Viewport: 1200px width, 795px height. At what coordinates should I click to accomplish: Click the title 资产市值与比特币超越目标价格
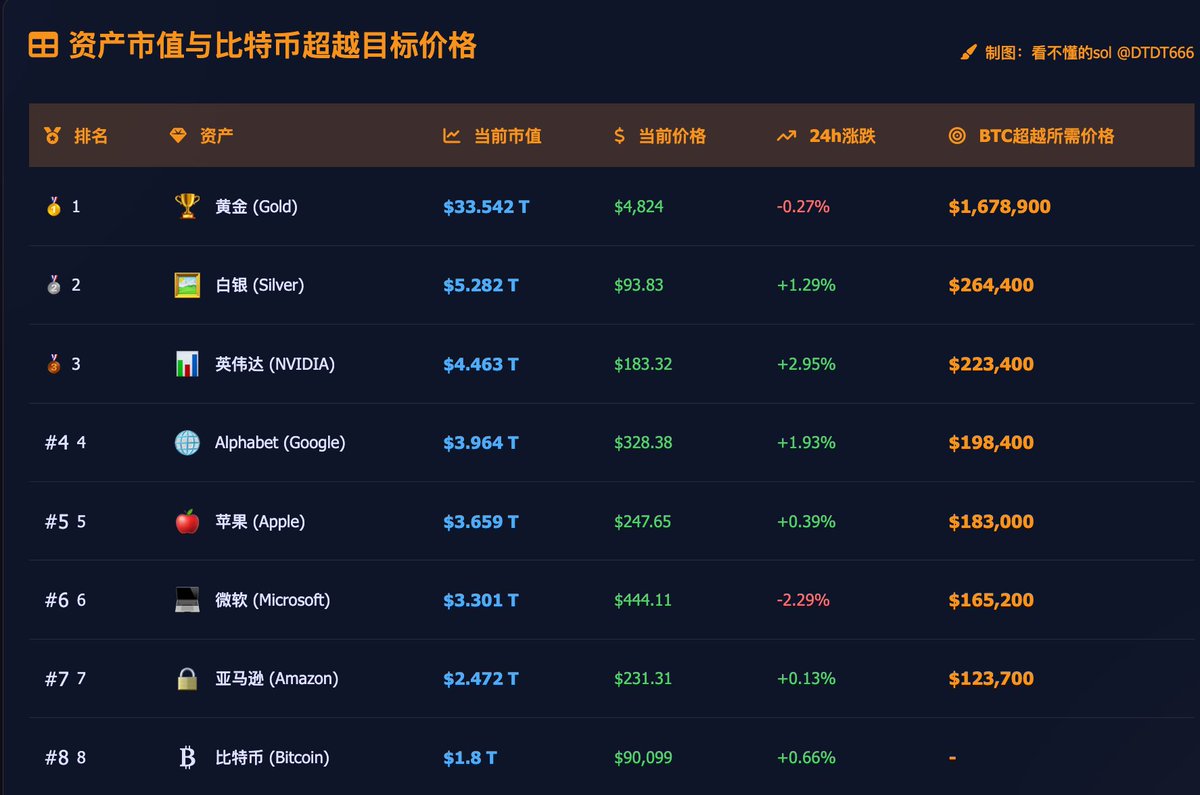(x=272, y=45)
